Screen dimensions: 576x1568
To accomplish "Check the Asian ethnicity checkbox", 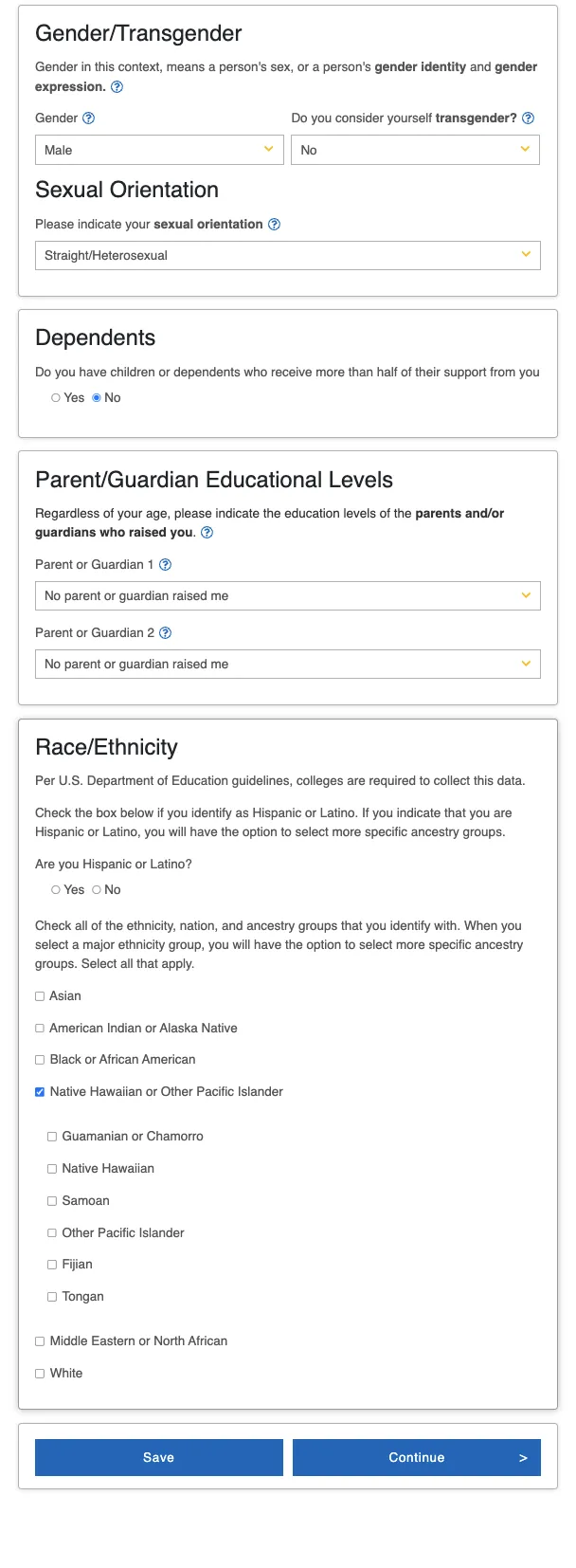I will pyautogui.click(x=40, y=996).
